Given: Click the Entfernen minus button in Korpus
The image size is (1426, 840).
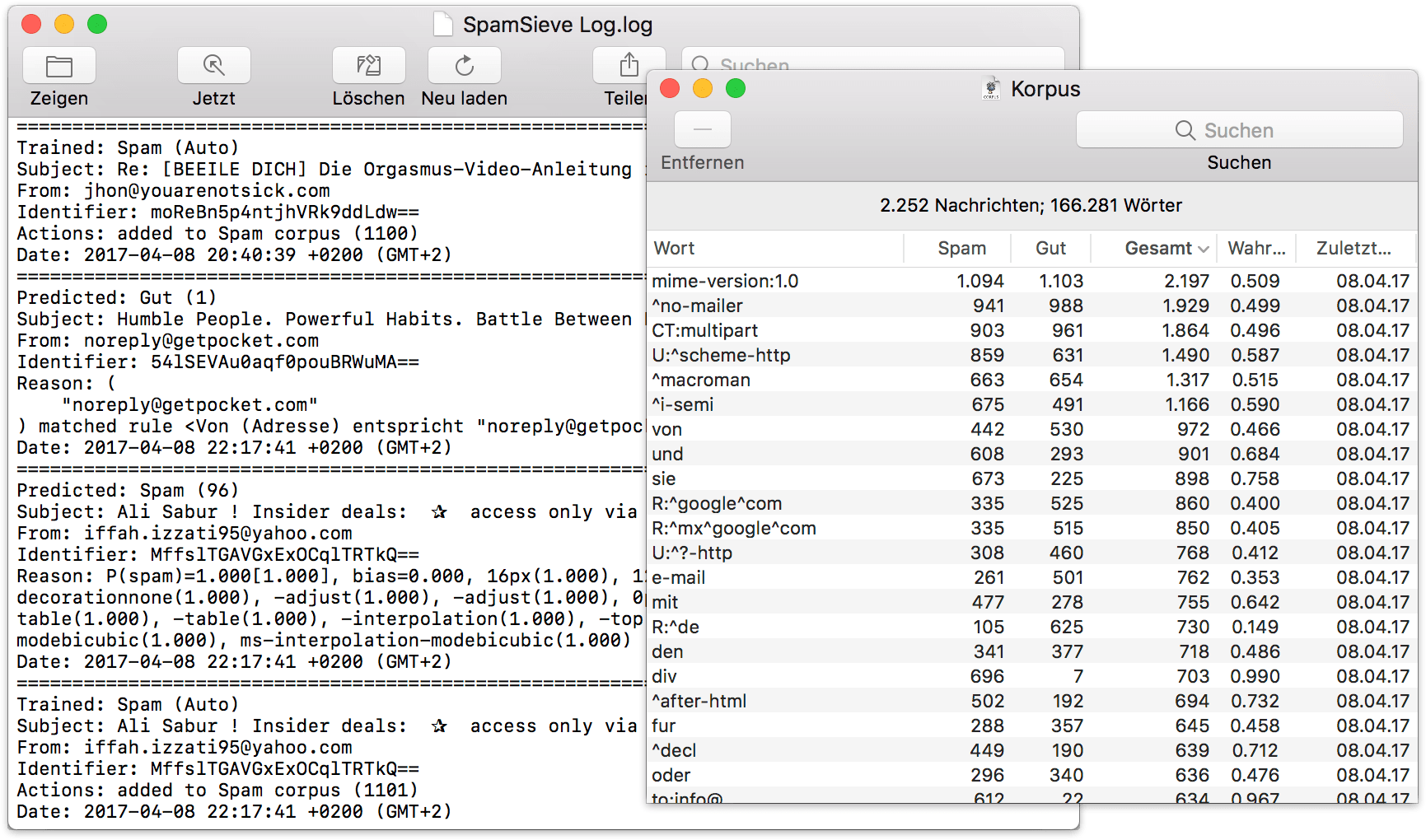Looking at the screenshot, I should (x=703, y=129).
